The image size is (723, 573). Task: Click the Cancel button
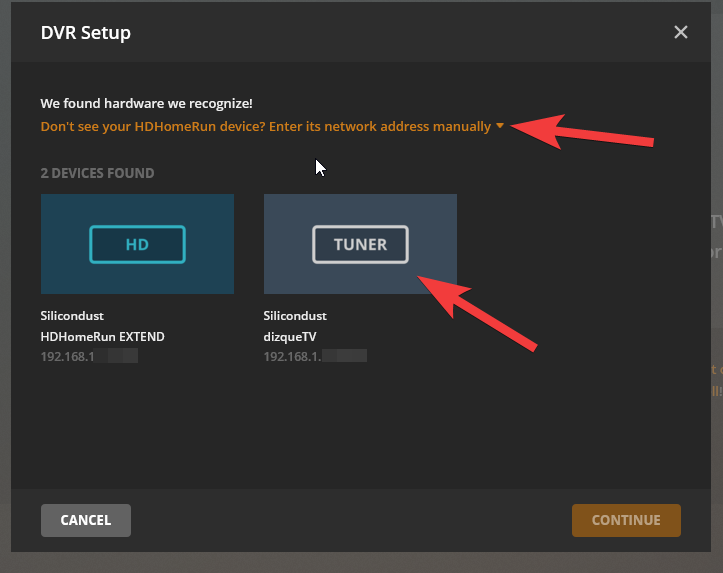[86, 520]
